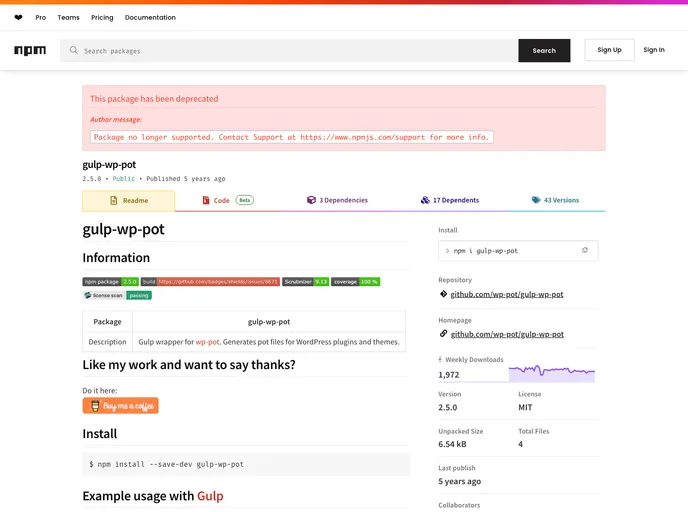Viewport: 688px width, 512px height.
Task: Click the git repository diamond icon
Action: pyautogui.click(x=443, y=294)
